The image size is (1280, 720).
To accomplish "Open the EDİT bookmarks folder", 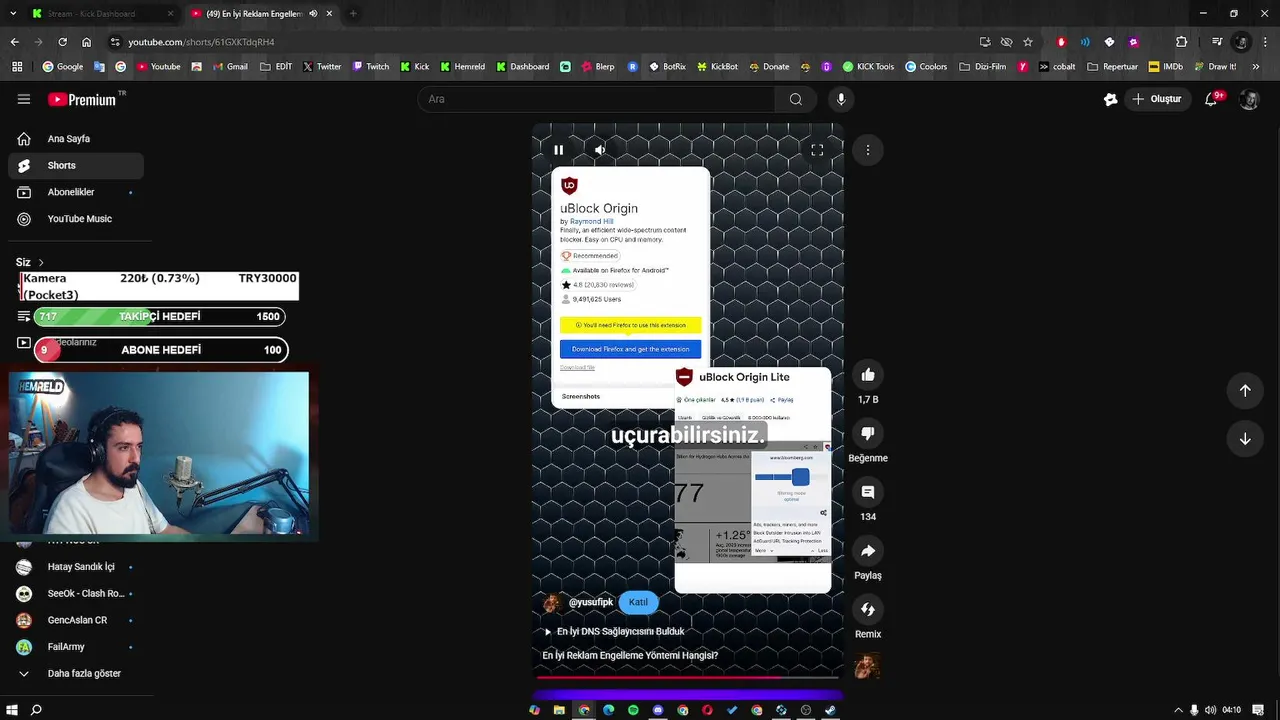I will [x=276, y=67].
